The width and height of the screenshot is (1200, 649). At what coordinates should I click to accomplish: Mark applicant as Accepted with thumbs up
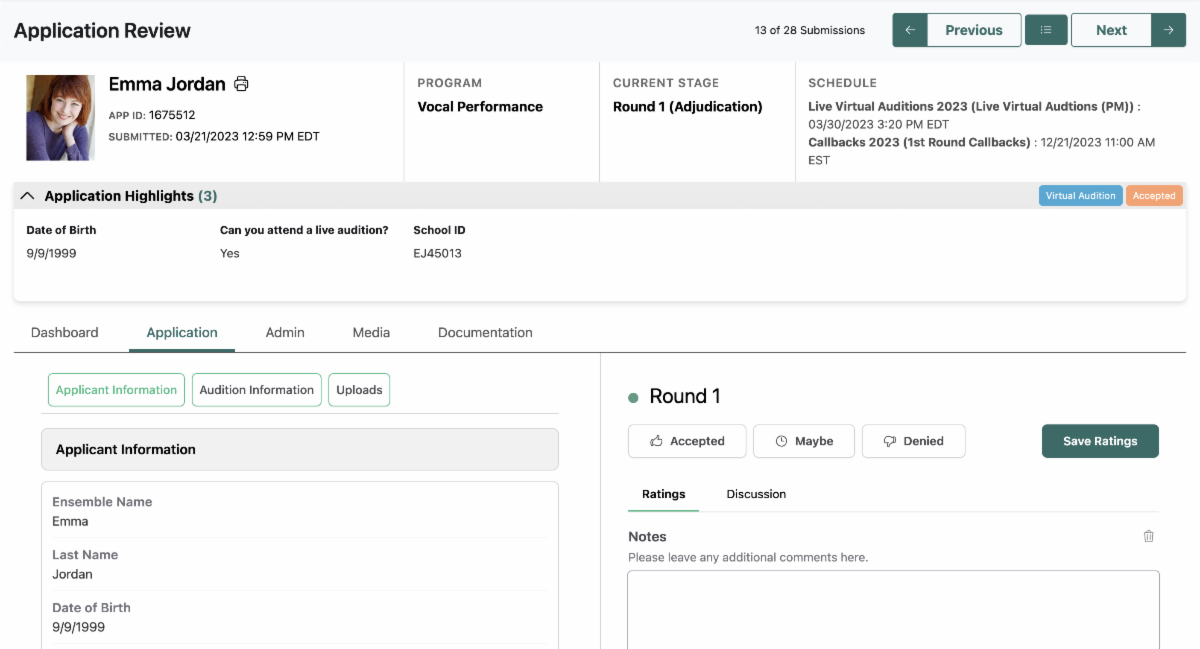pos(687,441)
